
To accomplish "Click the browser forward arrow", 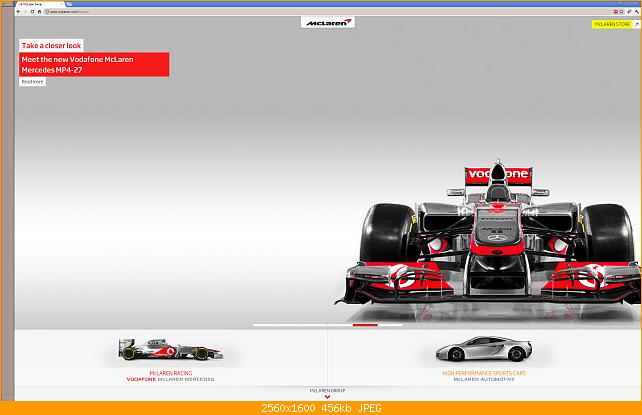I will [x=25, y=12].
